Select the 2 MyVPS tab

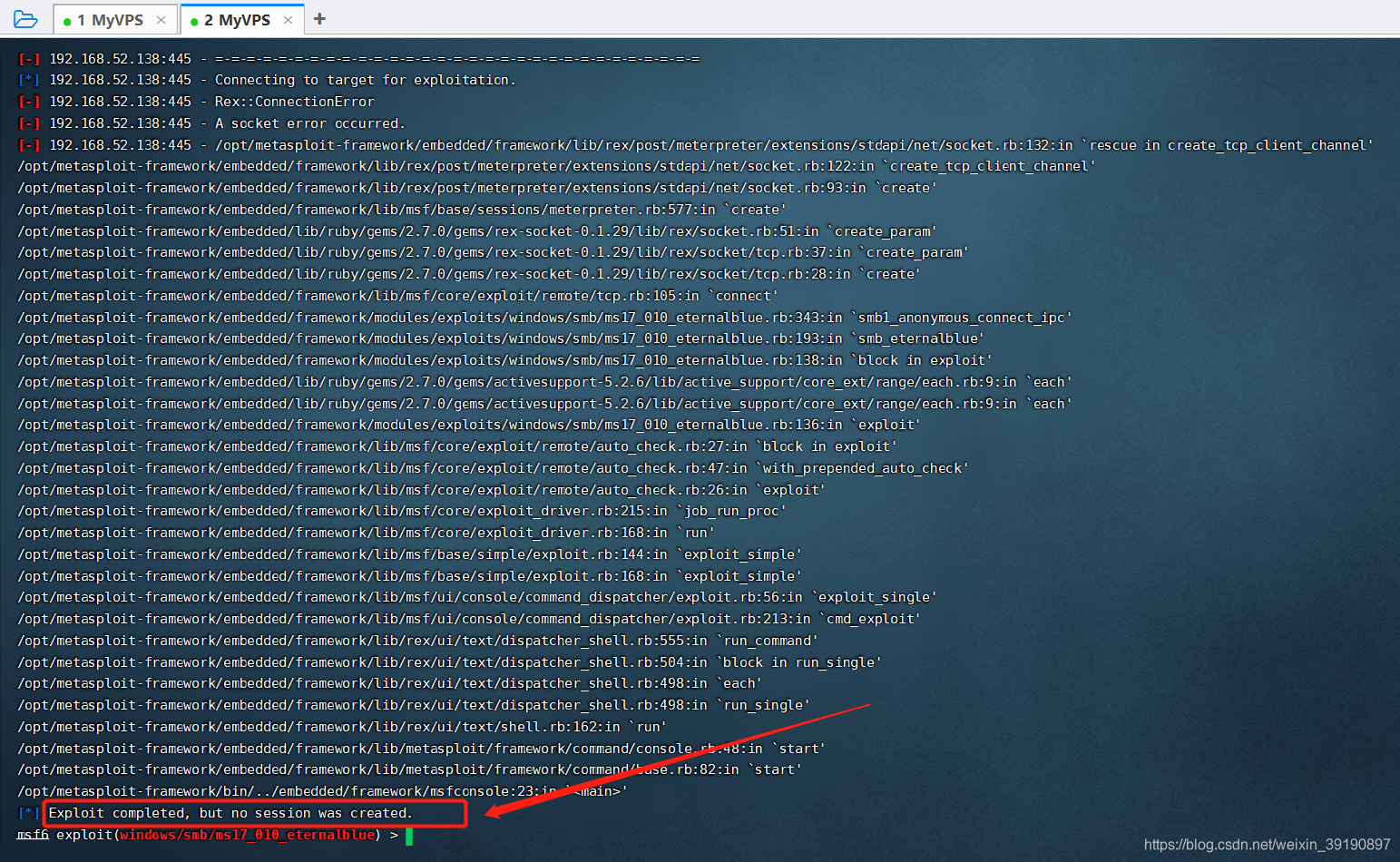coord(242,19)
